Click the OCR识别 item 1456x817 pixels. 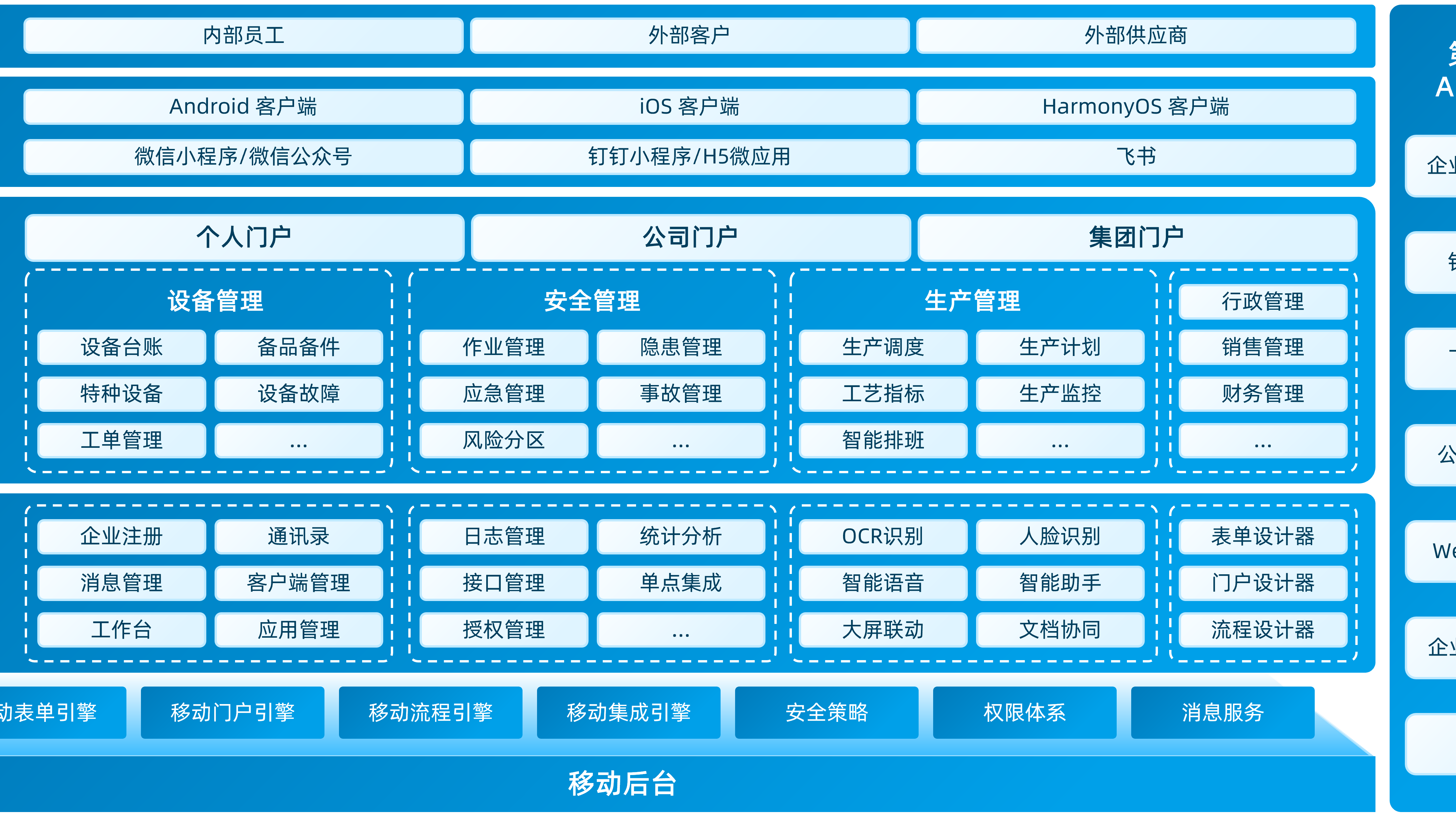tap(883, 537)
